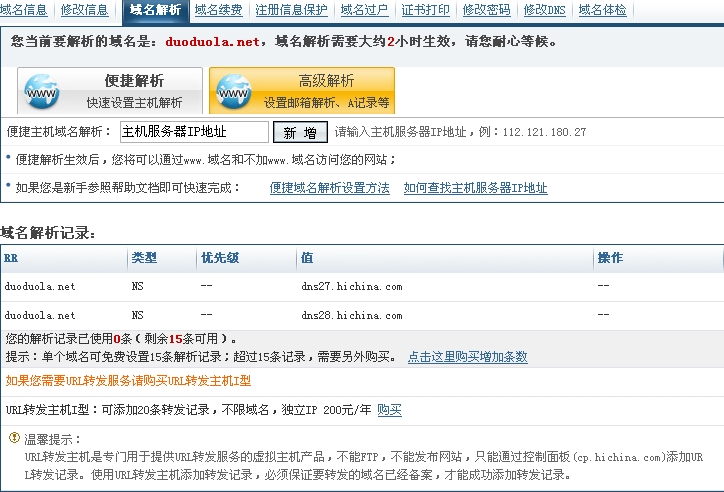
Task: Click 点击这里购买增加条数 link
Action: click(467, 357)
